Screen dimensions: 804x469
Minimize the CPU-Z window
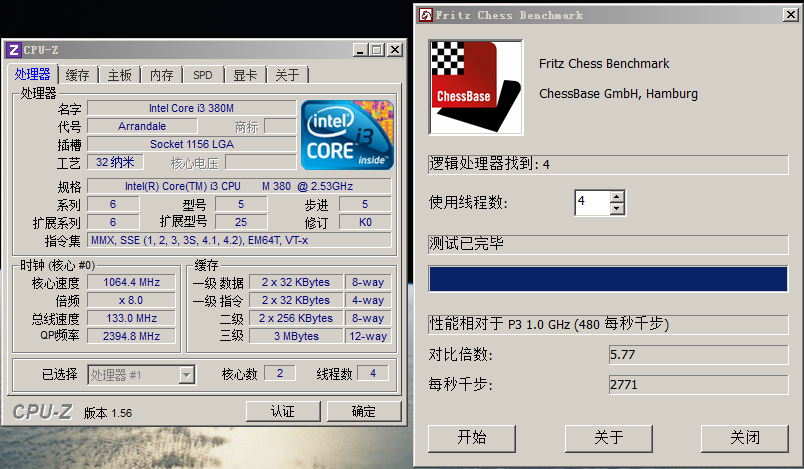pos(360,50)
